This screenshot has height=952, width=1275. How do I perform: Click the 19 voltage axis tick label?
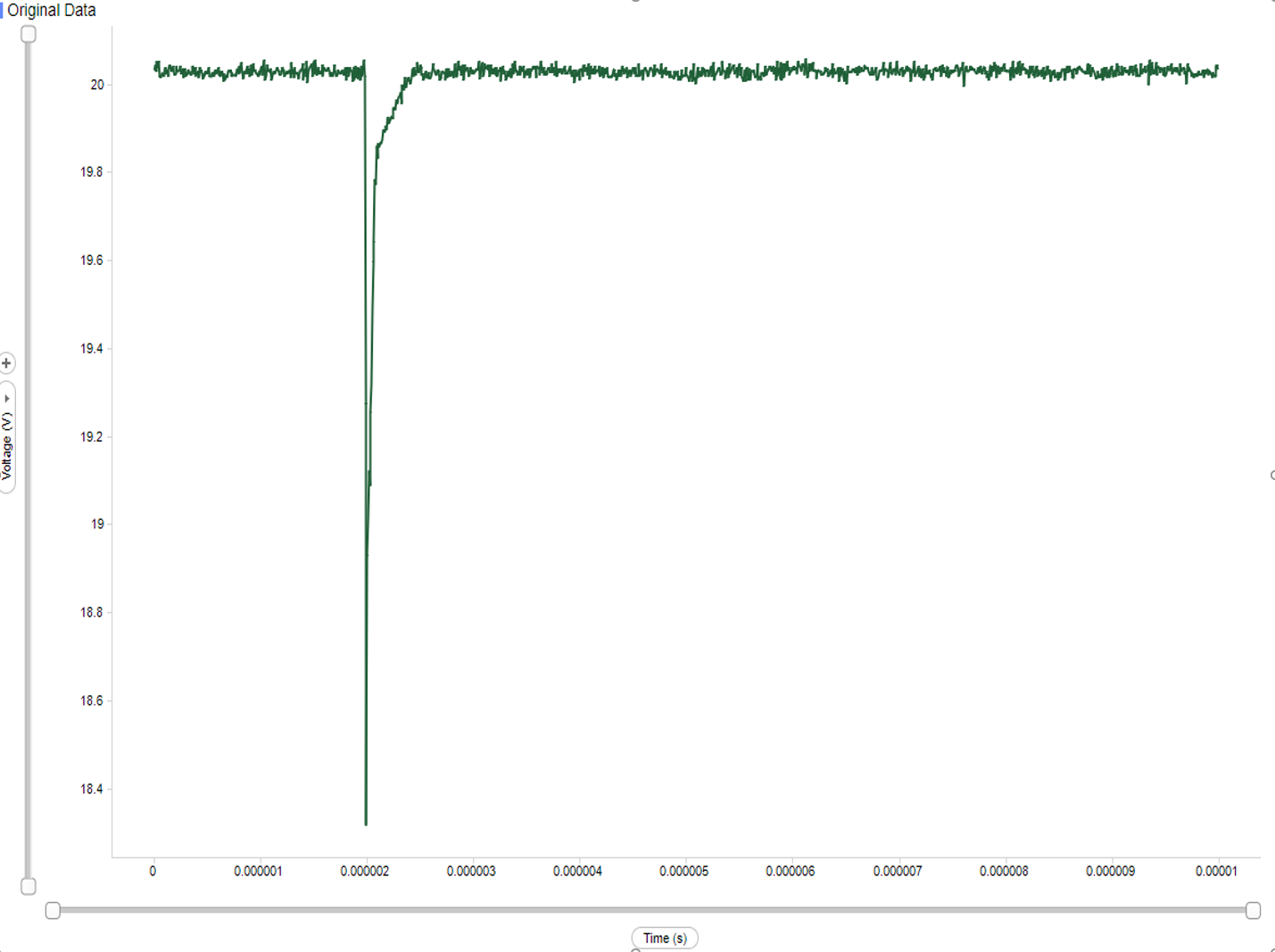coord(97,524)
